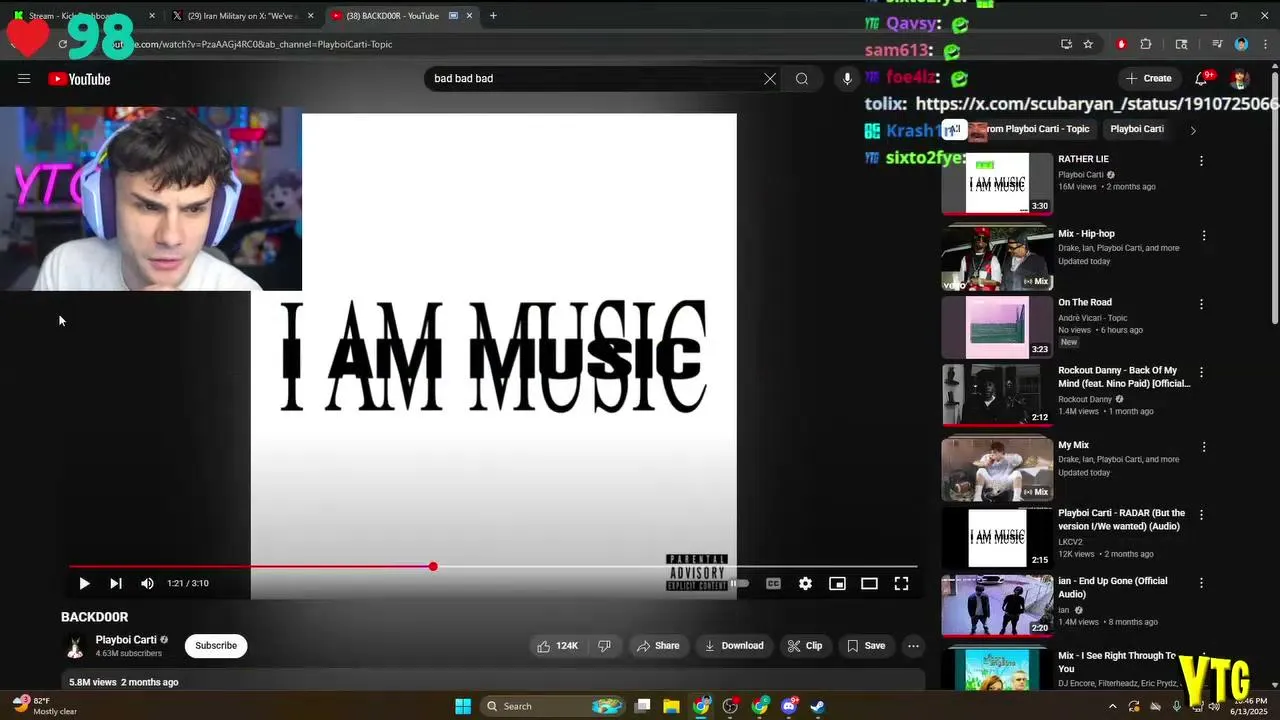Open the 'Mix - Hip-hop' playlist title
The image size is (1280, 720).
click(1086, 234)
